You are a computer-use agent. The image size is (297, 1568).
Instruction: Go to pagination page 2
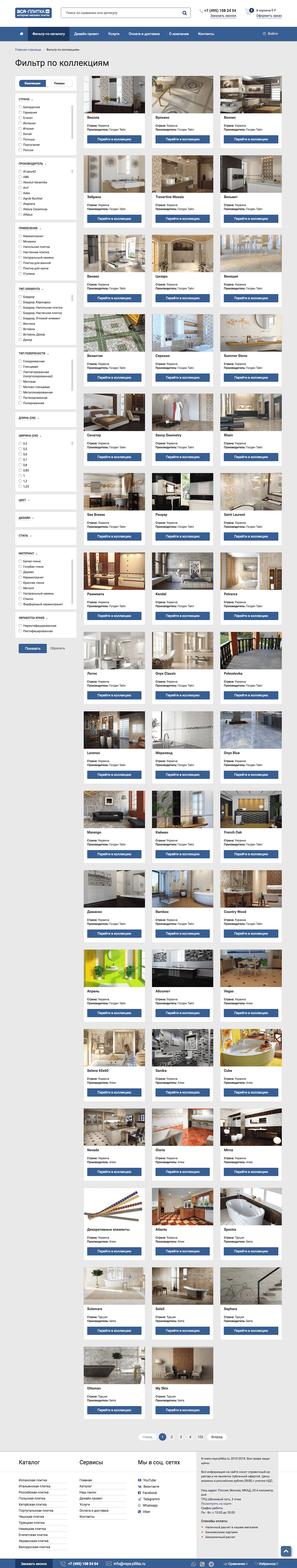[x=171, y=1437]
